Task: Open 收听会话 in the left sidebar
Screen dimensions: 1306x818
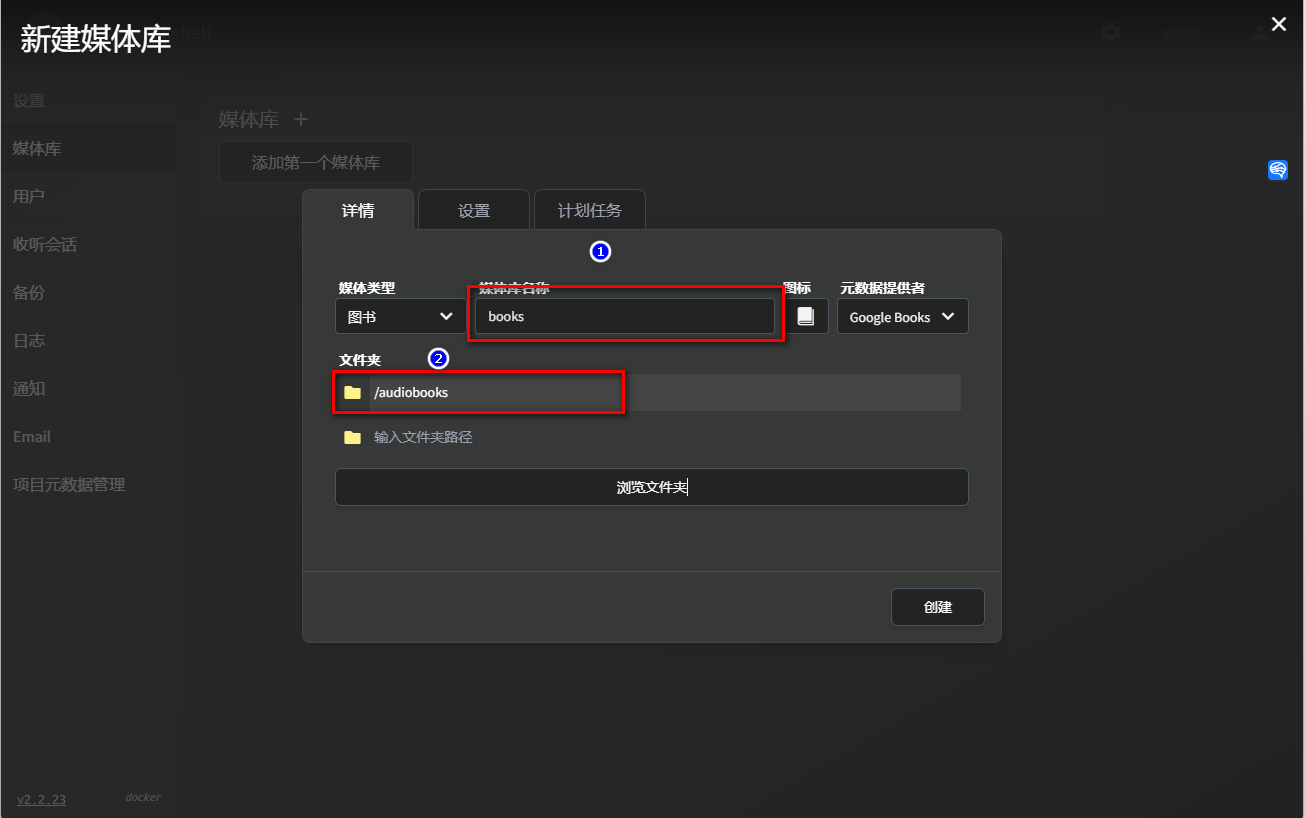Action: 45,244
